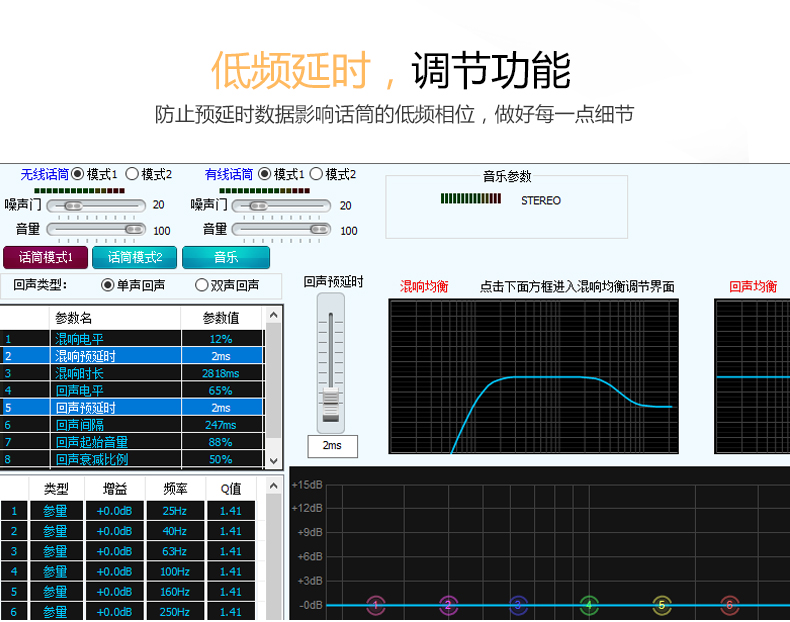Viewport: 790px width, 622px height.
Task: Click the 250Hz frequency cell
Action: pyautogui.click(x=175, y=611)
